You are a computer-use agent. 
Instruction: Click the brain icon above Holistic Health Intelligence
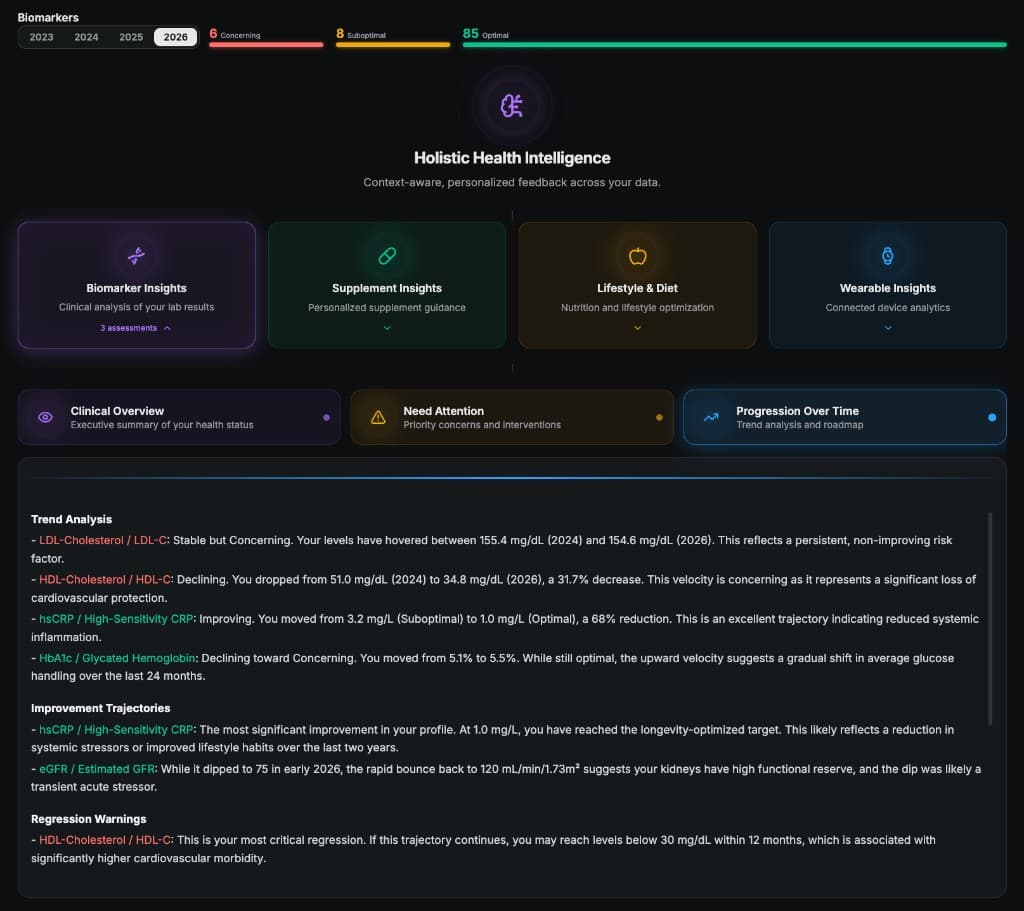pos(512,104)
